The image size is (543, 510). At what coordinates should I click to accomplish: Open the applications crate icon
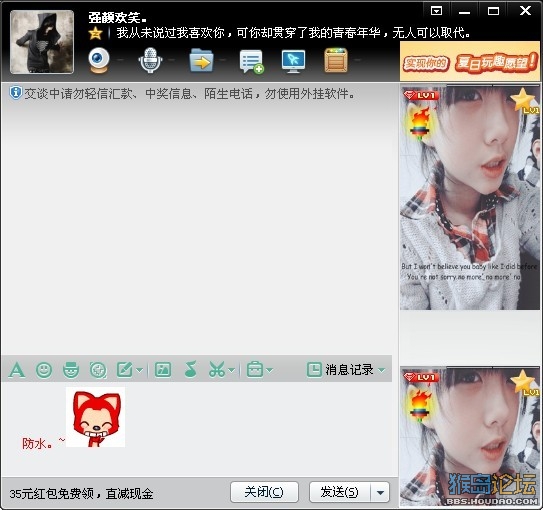(x=336, y=61)
